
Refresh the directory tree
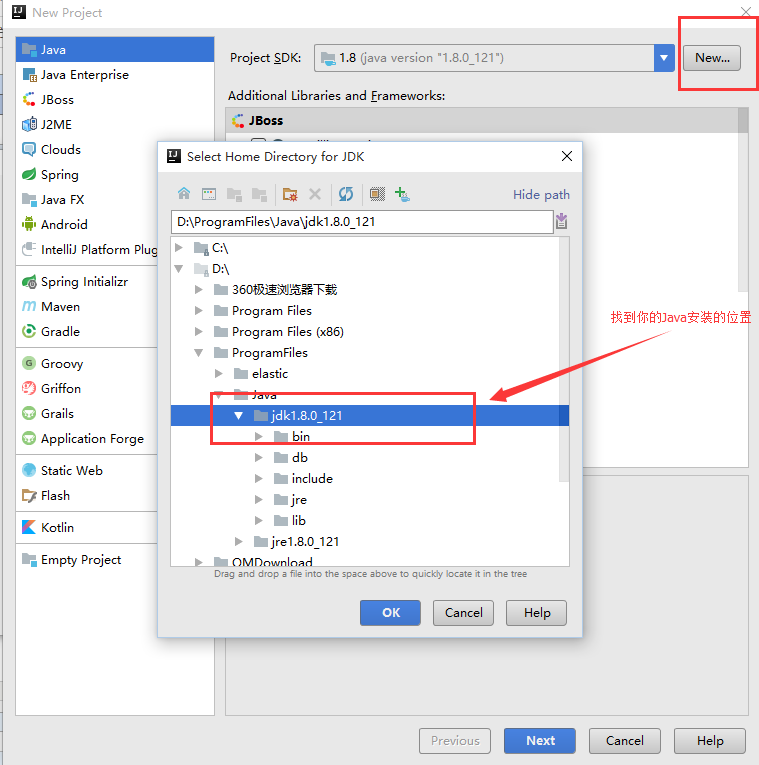[x=346, y=194]
